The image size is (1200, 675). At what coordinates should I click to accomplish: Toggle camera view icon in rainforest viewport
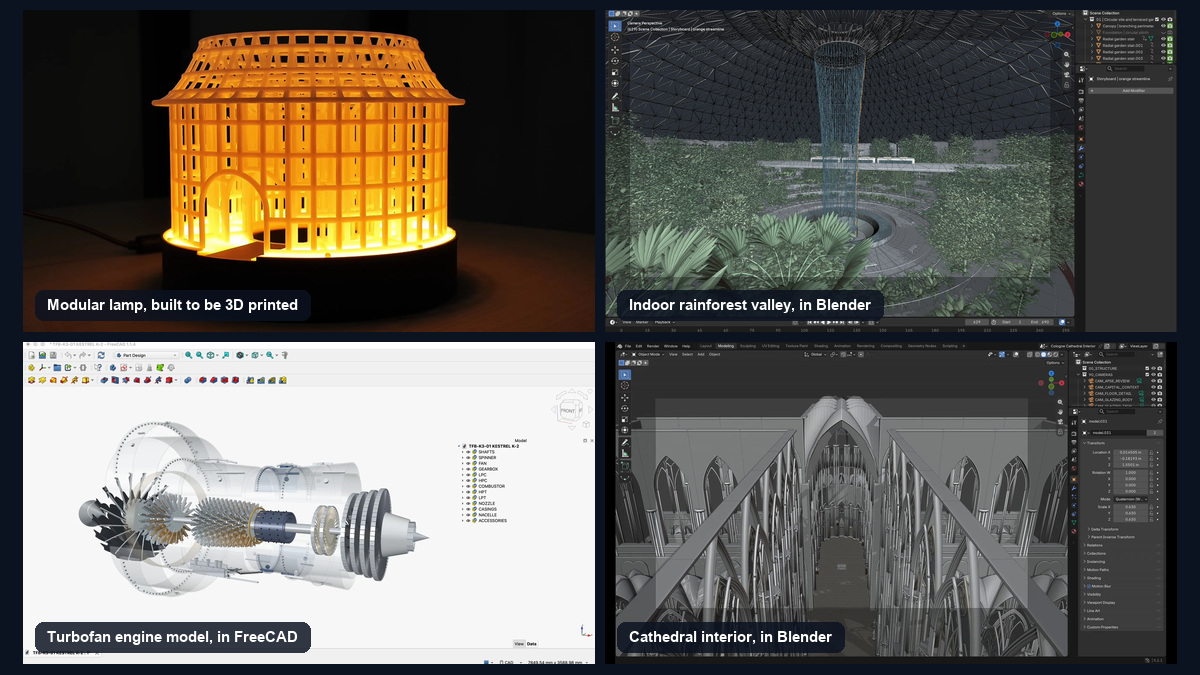(x=1066, y=74)
